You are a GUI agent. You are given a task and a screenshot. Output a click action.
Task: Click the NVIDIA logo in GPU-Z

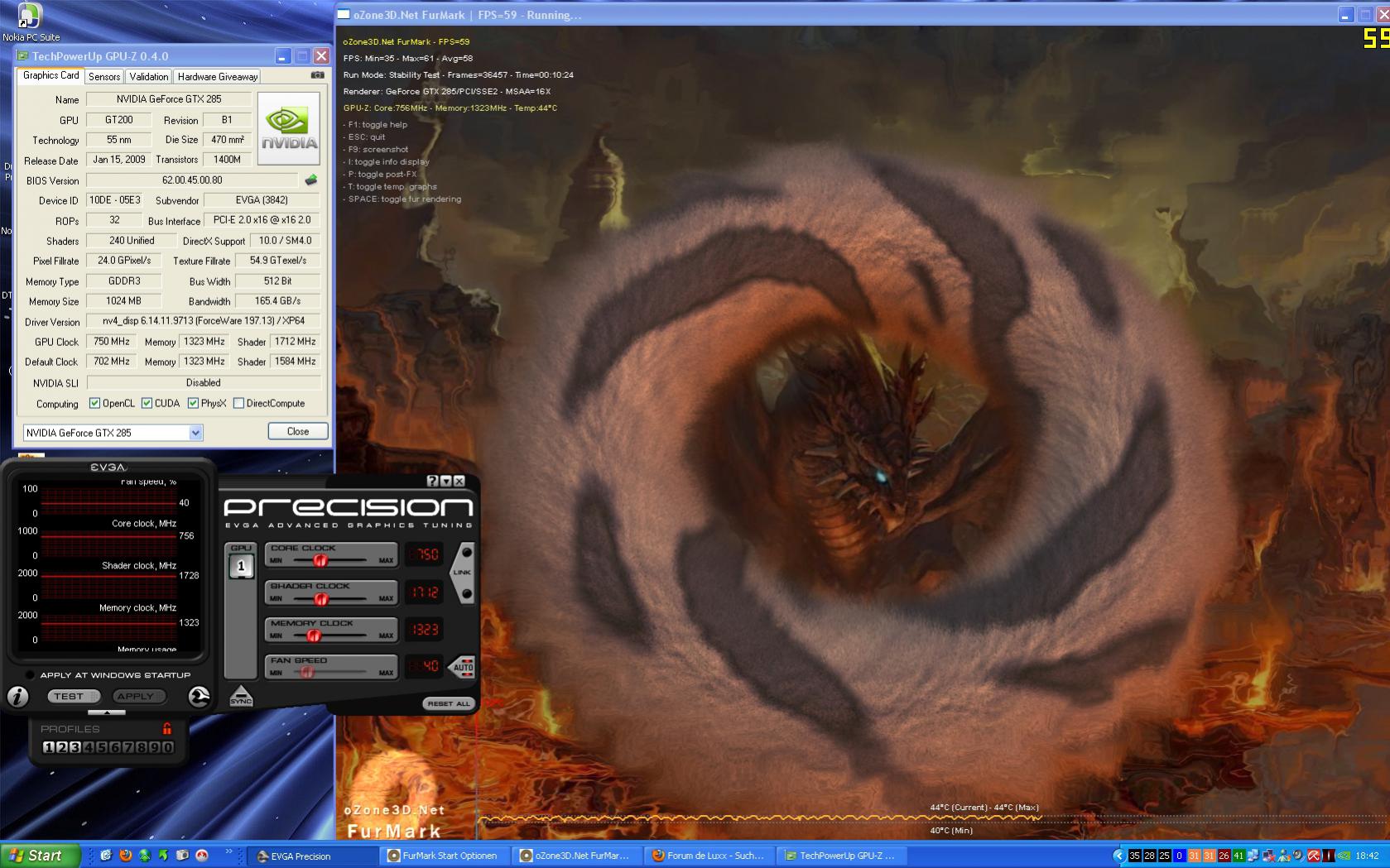pyautogui.click(x=289, y=128)
